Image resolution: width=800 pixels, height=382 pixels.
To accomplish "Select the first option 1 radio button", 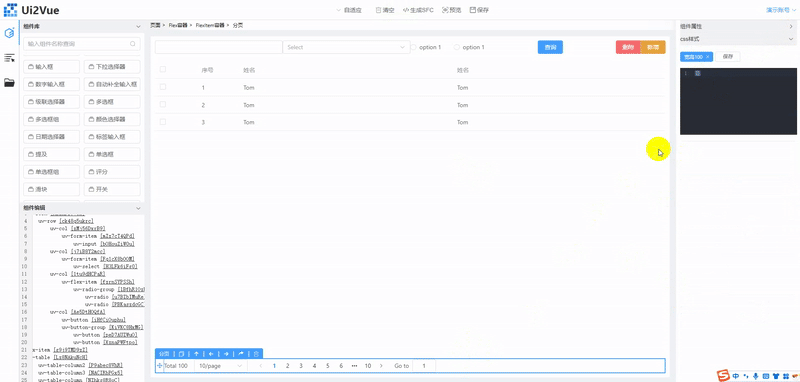I will [414, 47].
